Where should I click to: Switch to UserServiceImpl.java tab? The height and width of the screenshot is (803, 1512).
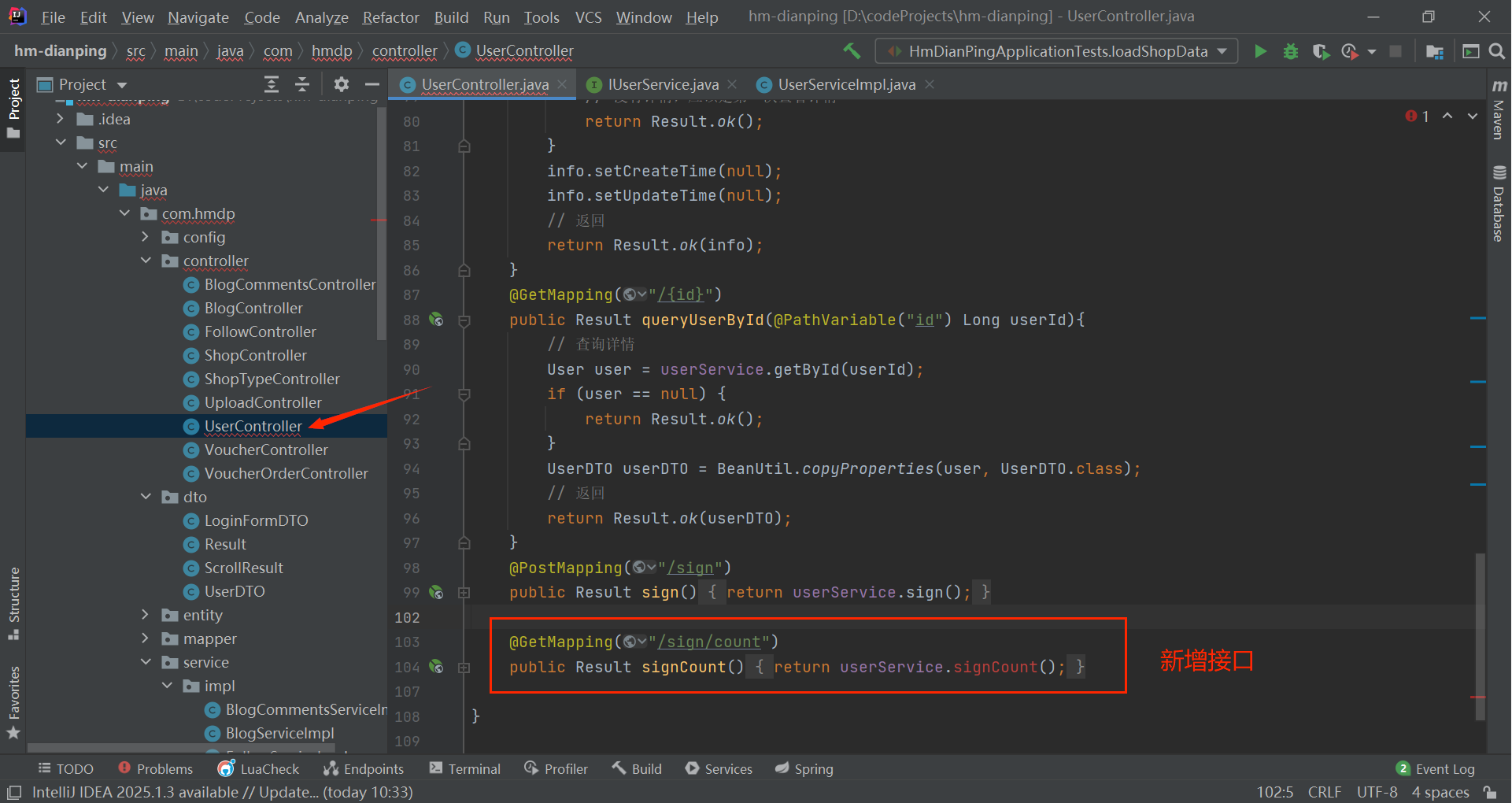[846, 84]
